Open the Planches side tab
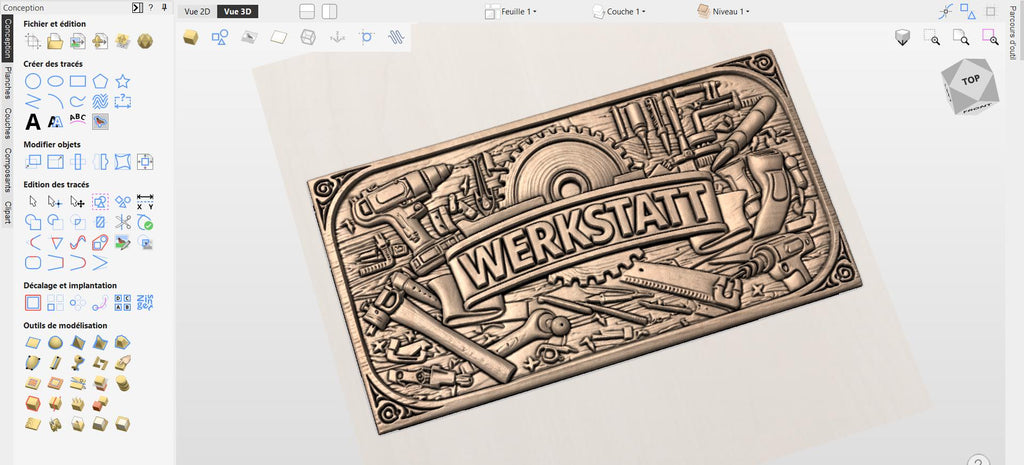The width and height of the screenshot is (1024, 465). tap(7, 84)
